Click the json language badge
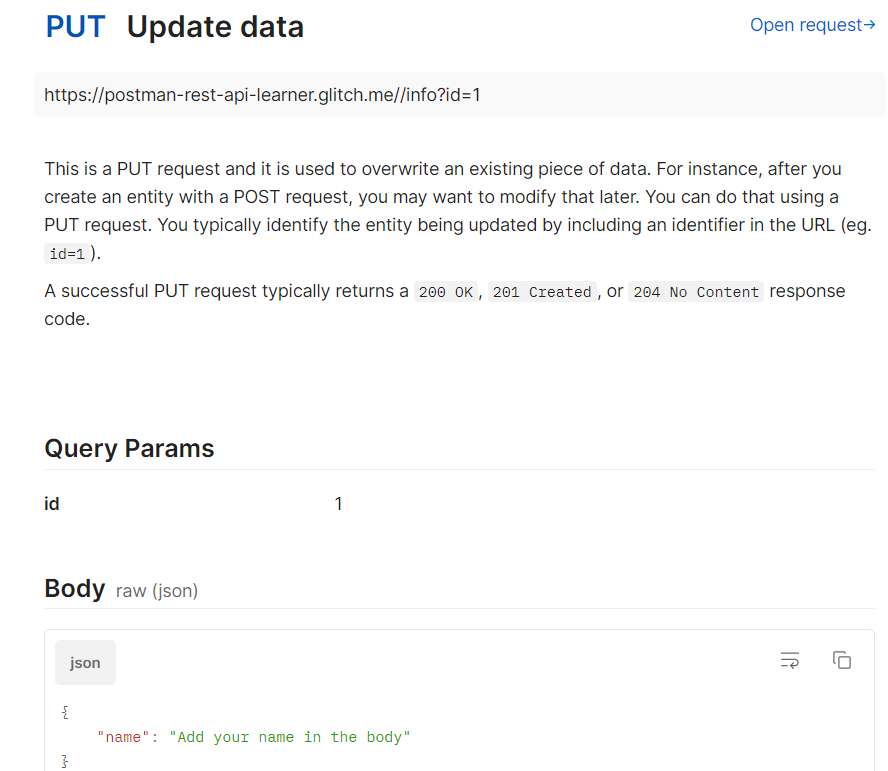This screenshot has height=771, width=888. click(85, 663)
